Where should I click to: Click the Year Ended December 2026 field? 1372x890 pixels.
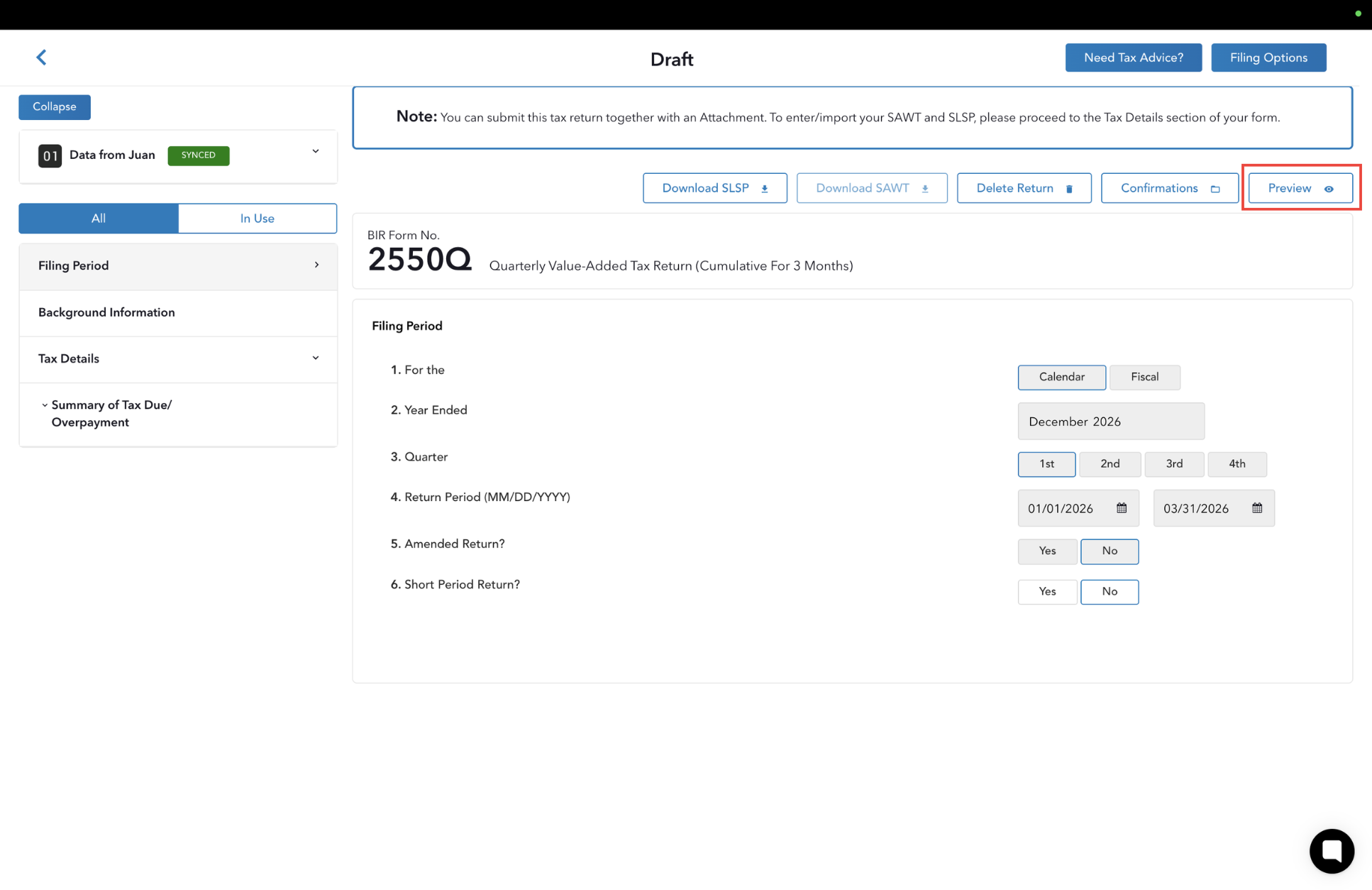(x=1110, y=422)
